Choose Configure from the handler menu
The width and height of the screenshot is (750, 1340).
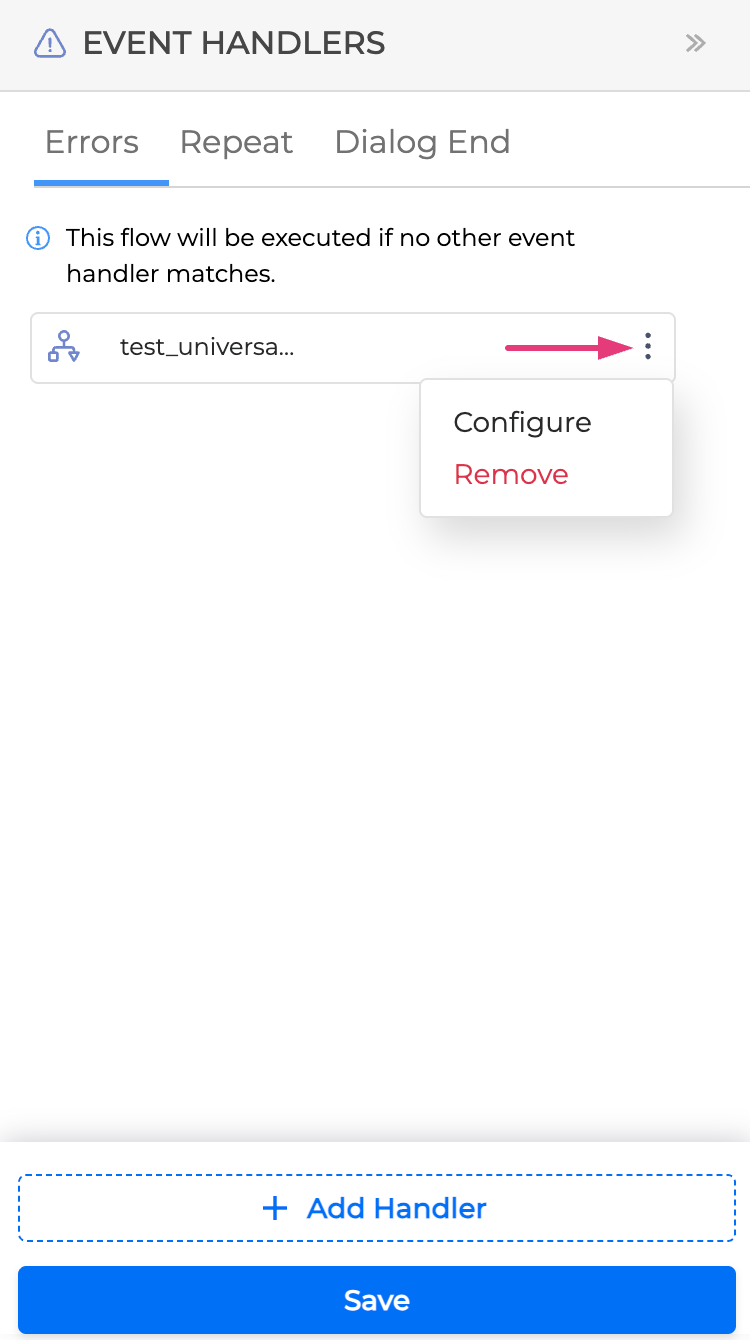[x=522, y=422]
